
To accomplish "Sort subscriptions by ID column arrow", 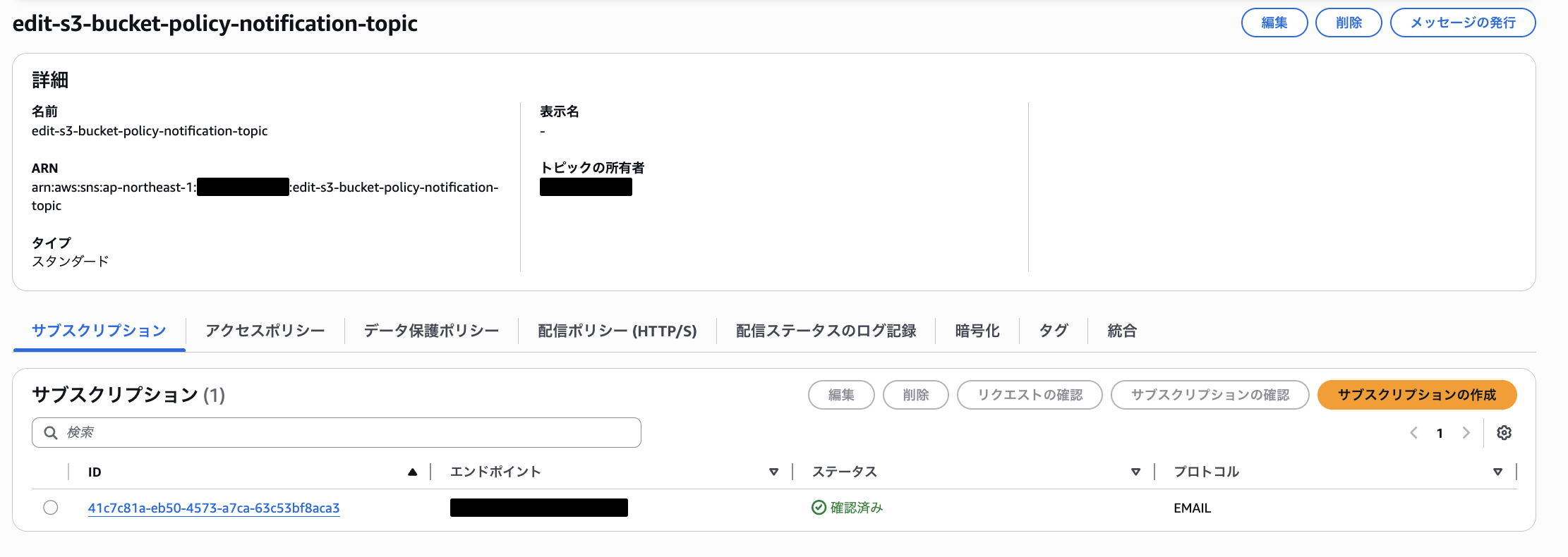I will pyautogui.click(x=412, y=472).
